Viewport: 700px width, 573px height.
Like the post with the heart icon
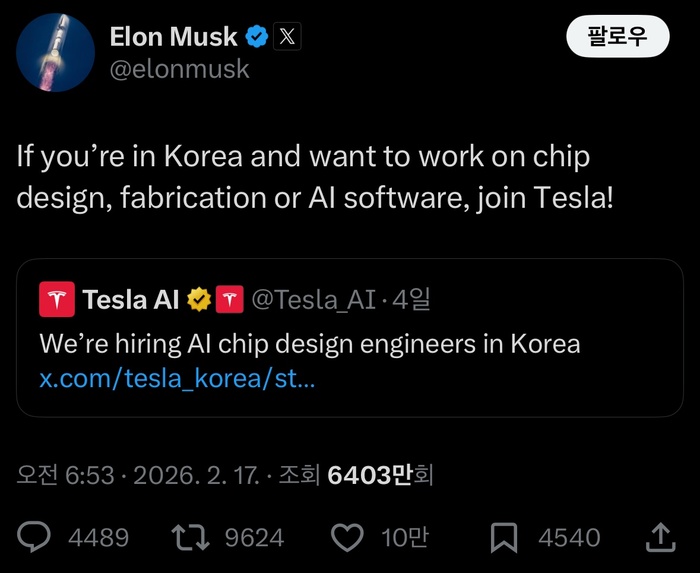347,538
